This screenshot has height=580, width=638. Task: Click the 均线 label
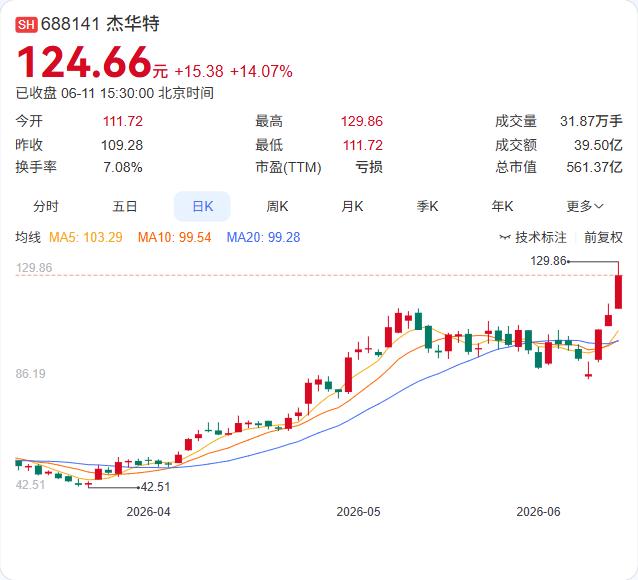28,237
